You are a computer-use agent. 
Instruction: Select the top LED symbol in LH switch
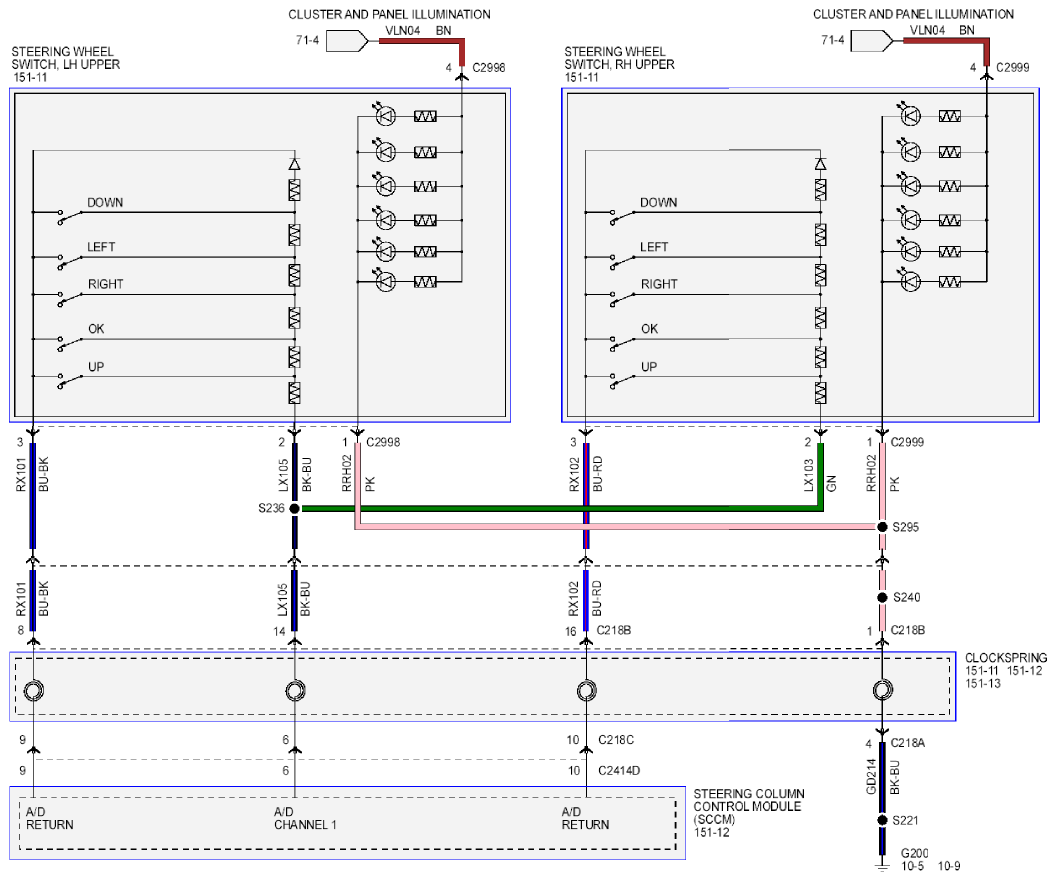coord(385,116)
